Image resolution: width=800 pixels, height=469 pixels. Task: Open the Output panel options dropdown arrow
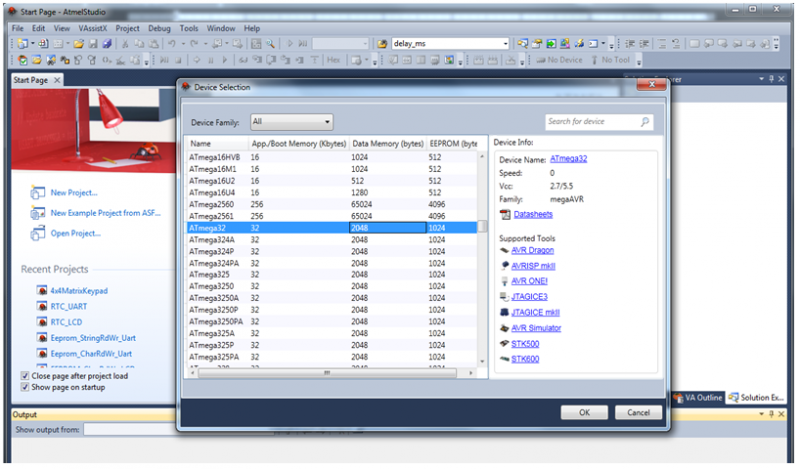[x=761, y=414]
